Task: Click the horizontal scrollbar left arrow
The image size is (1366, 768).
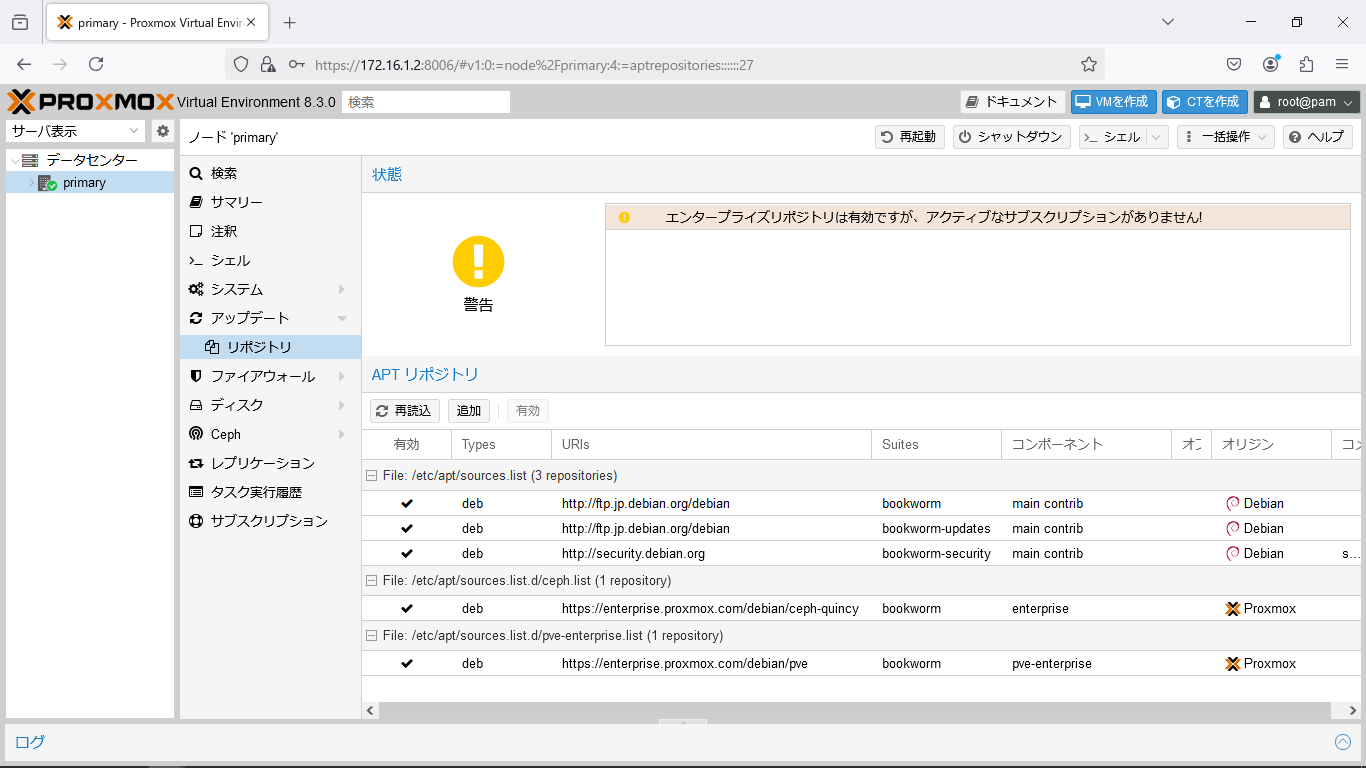Action: tap(370, 710)
